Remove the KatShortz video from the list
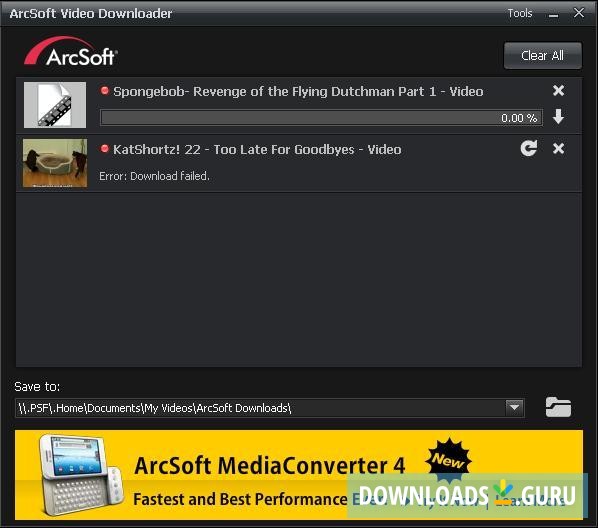The width and height of the screenshot is (598, 528). [x=558, y=148]
